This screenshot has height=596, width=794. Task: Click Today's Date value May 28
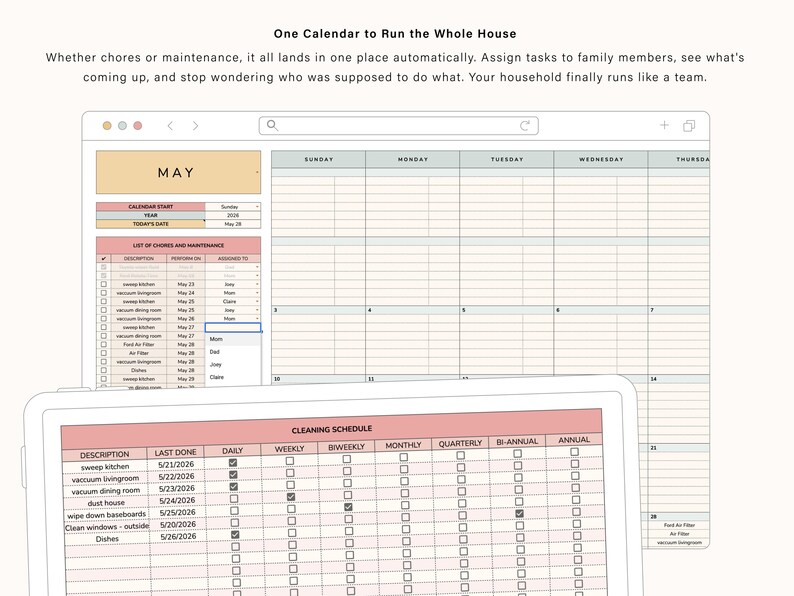pyautogui.click(x=233, y=224)
